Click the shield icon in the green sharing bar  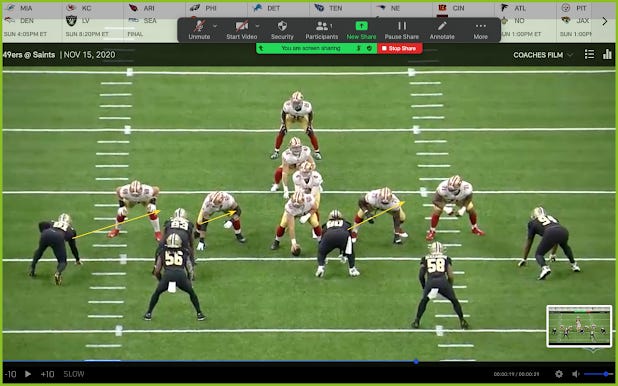point(369,48)
